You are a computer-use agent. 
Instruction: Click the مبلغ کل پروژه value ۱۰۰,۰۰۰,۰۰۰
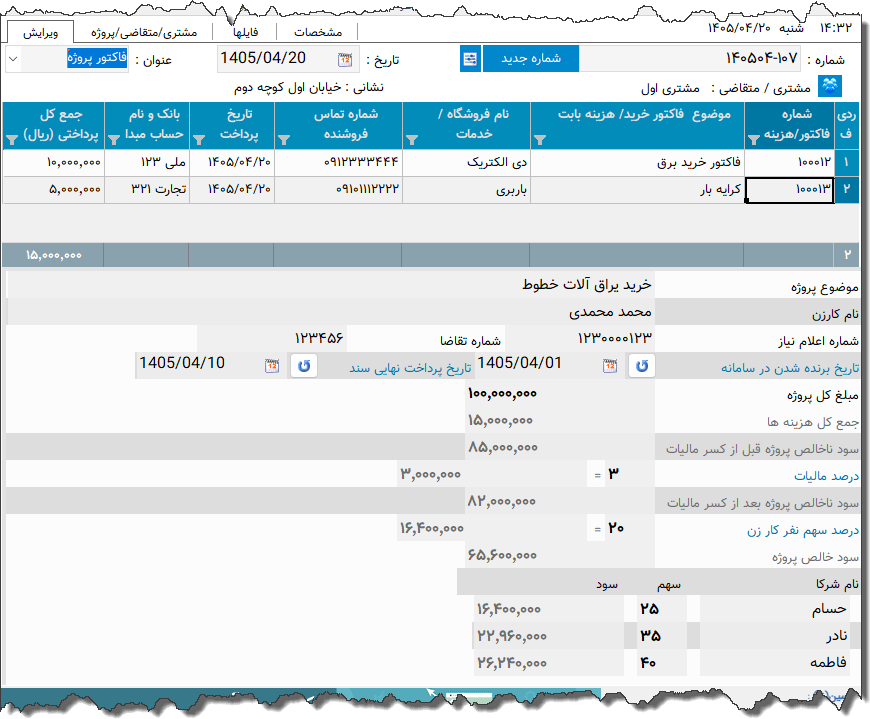(560, 393)
